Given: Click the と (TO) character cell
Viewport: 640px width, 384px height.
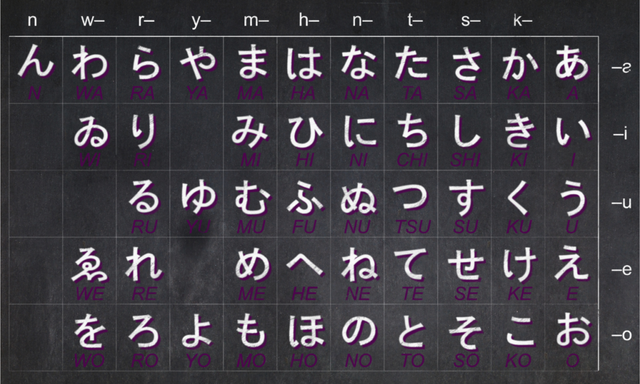Looking at the screenshot, I should point(411,337).
